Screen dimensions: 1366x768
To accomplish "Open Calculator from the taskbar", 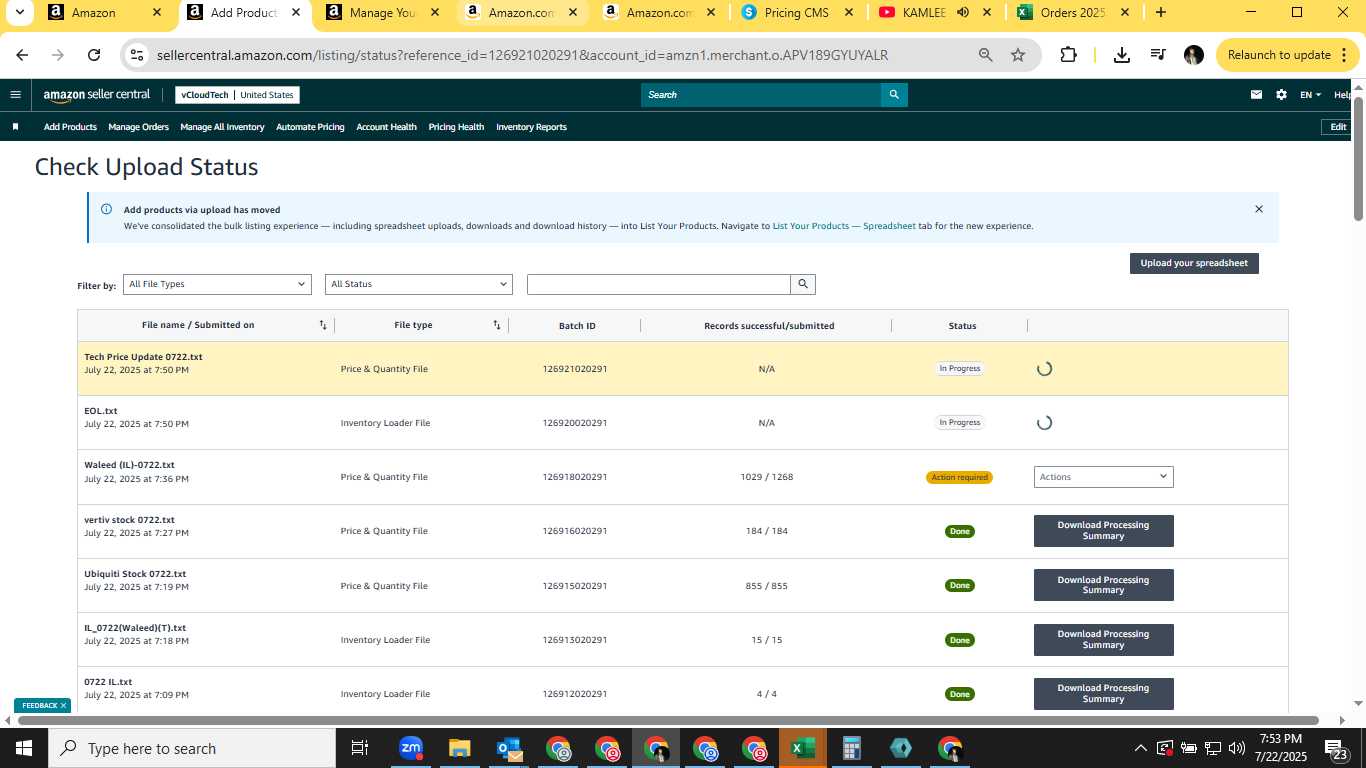I will 852,748.
